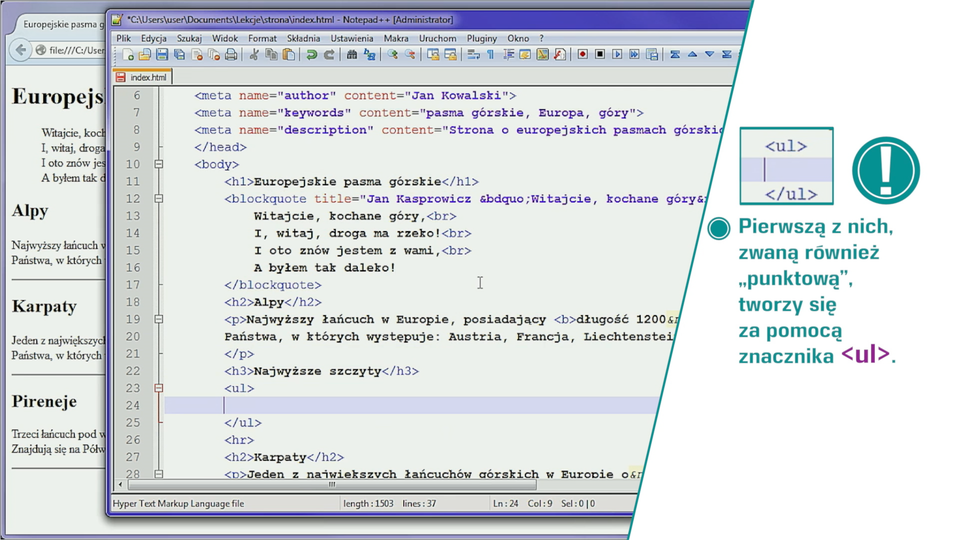The height and width of the screenshot is (540, 960).
Task: Stop macro recording with the square icon
Action: [x=600, y=54]
